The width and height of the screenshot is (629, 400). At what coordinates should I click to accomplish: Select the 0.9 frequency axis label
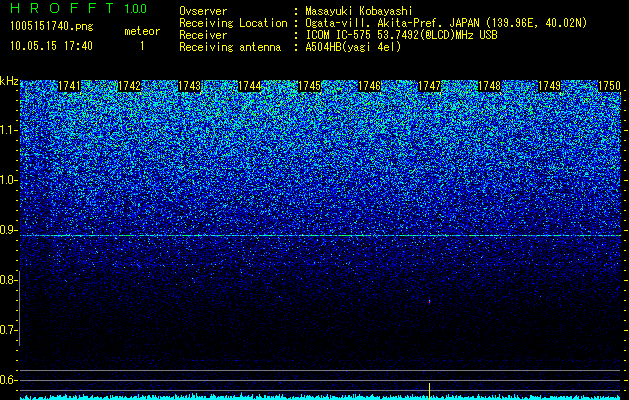tap(8, 230)
